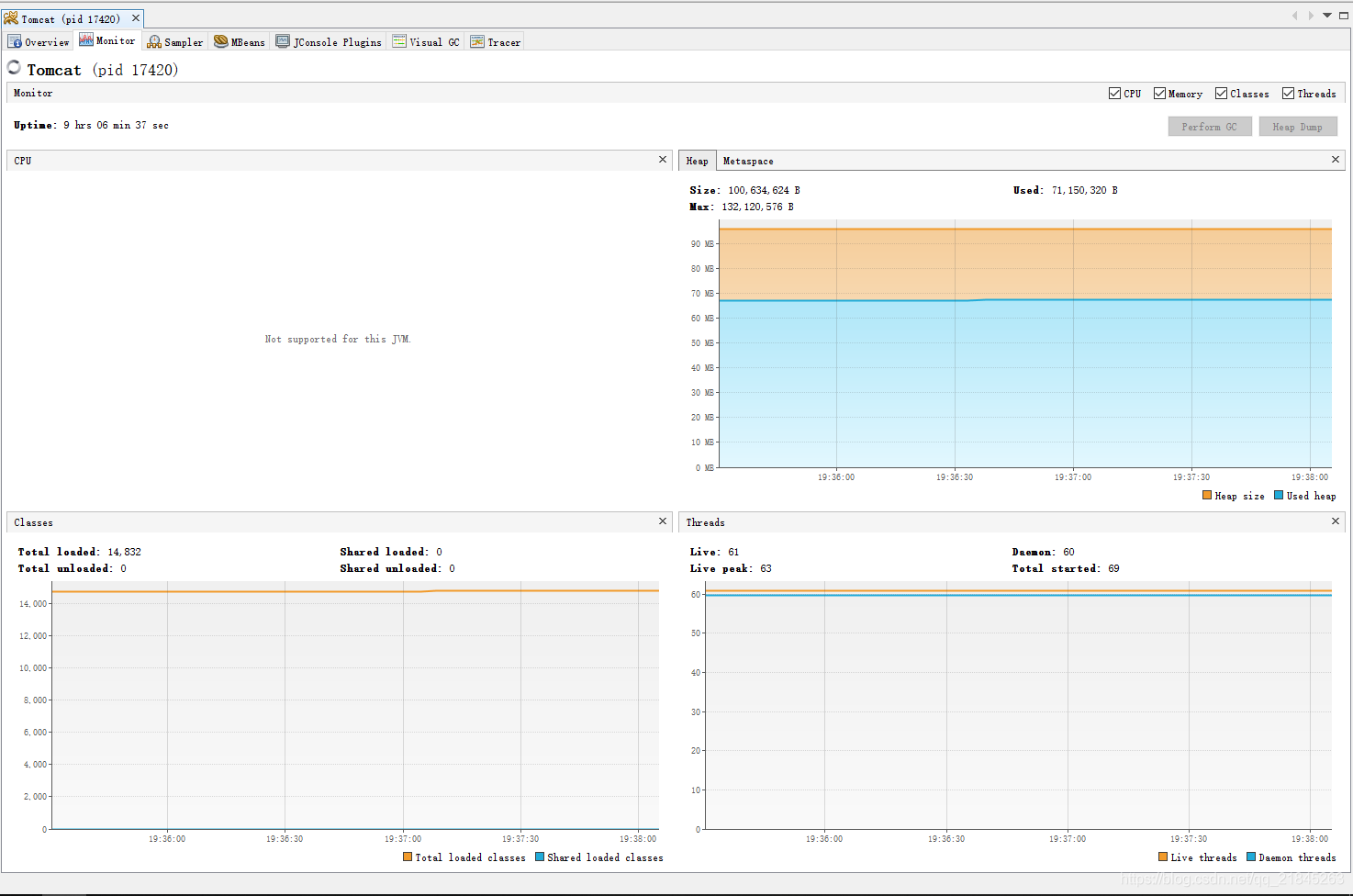Click the Tomcat icon in document tab

pyautogui.click(x=11, y=18)
